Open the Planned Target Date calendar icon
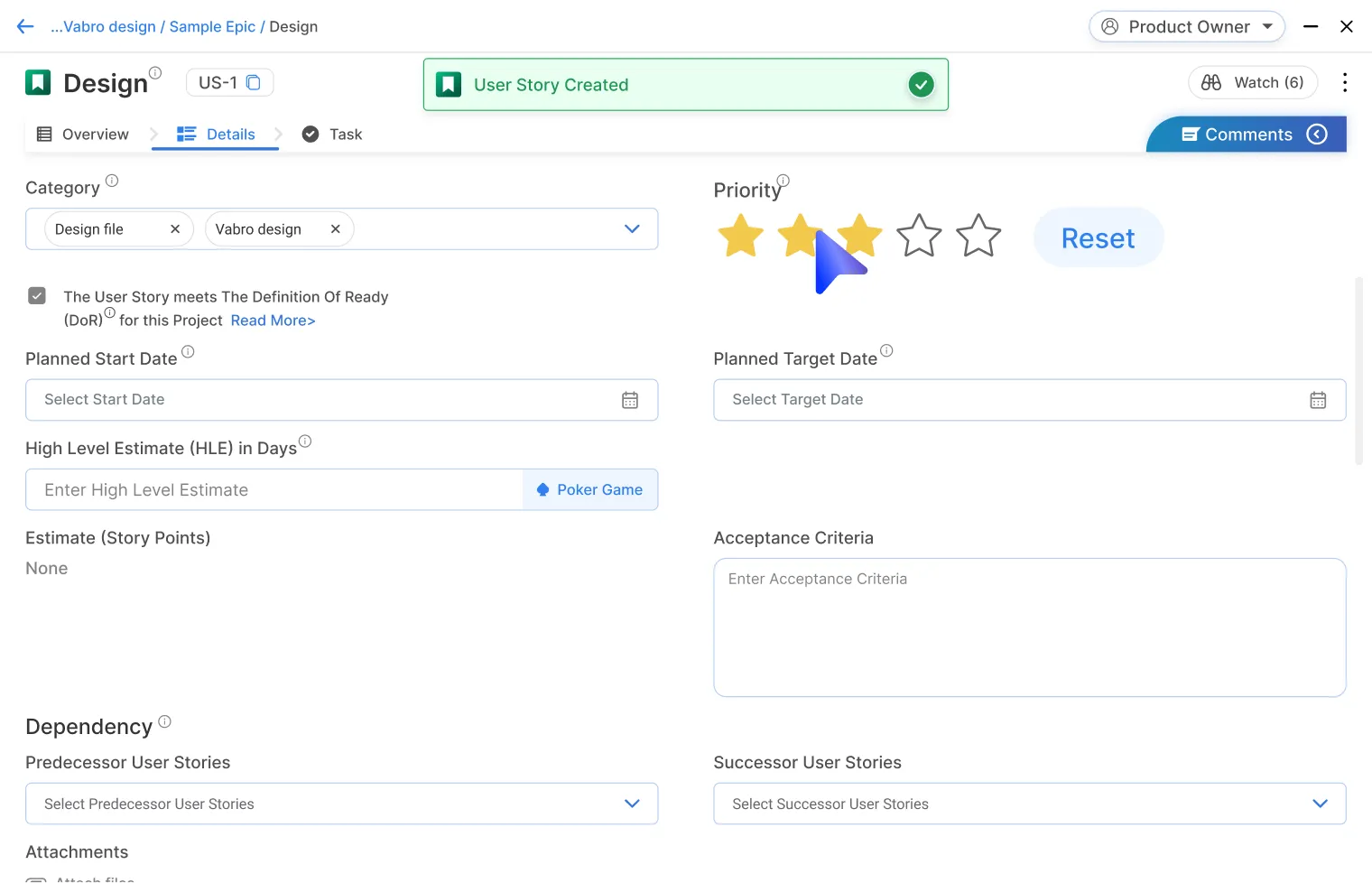Viewport: 1372px width, 883px height. click(x=1318, y=400)
